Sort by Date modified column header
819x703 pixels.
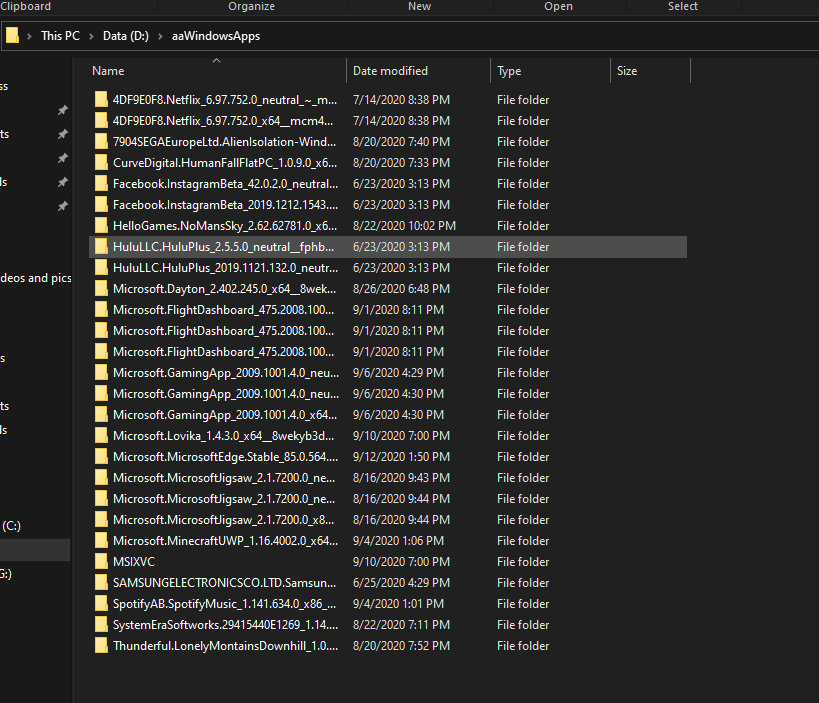tap(390, 71)
